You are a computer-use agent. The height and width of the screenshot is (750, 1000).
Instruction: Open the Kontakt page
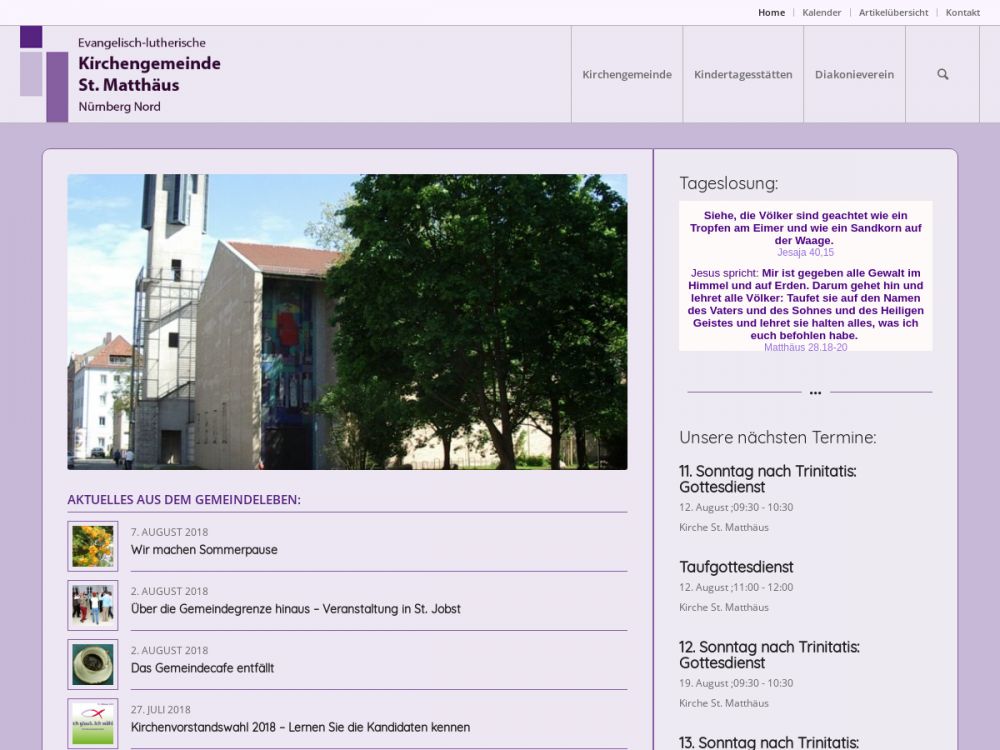click(962, 12)
